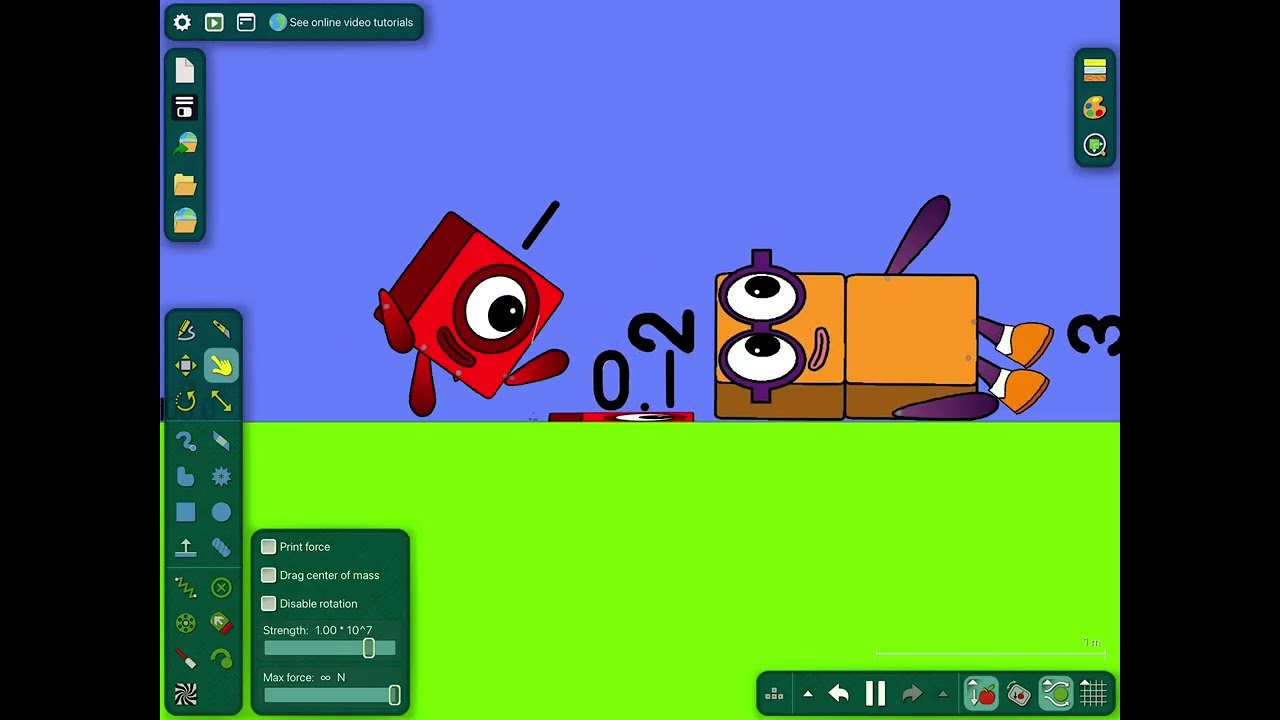The image size is (1280, 720).
Task: Enable Drag center of mass checkbox
Action: [x=268, y=575]
